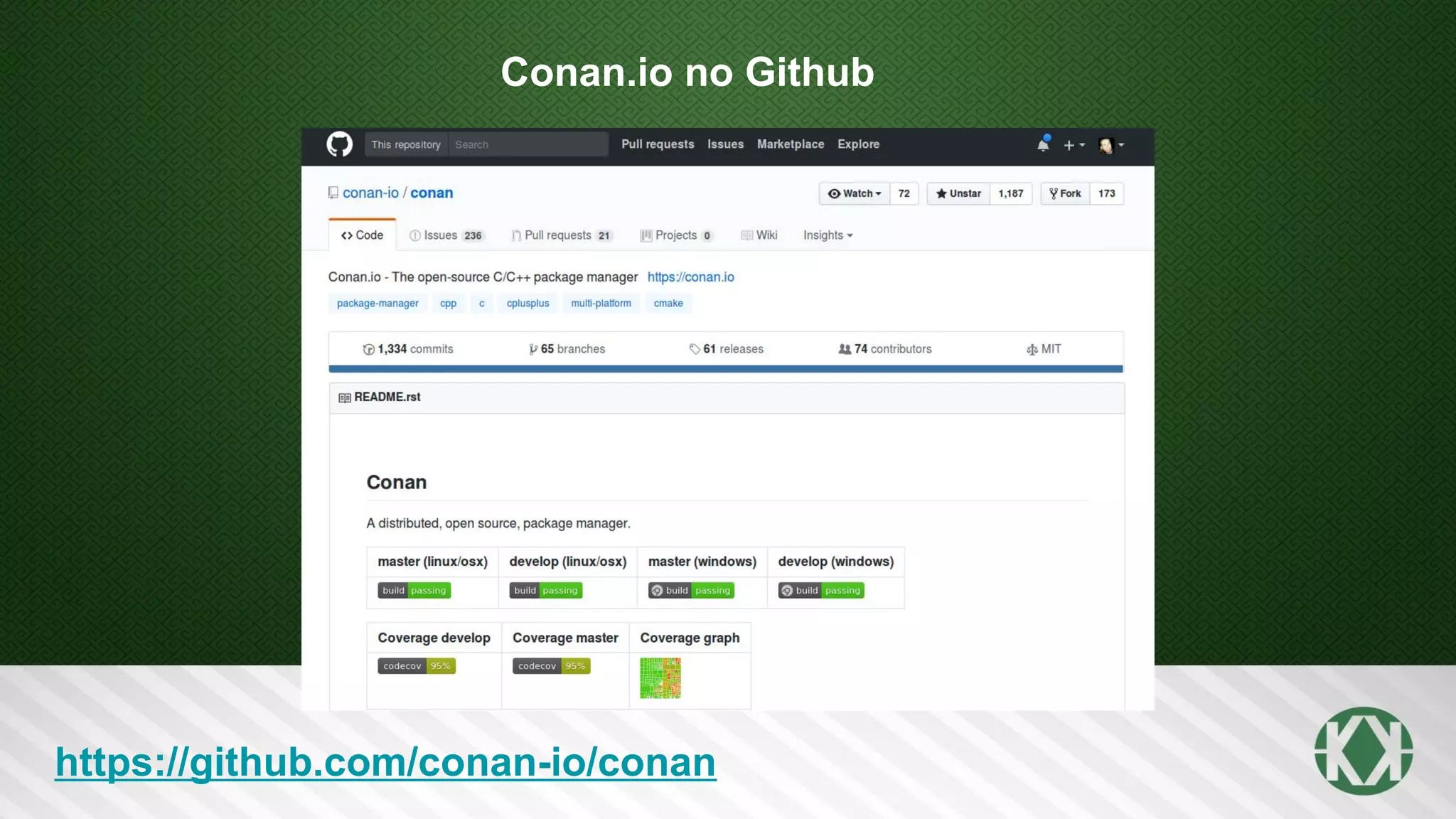
Task: Click the Conan README heading
Action: [397, 483]
